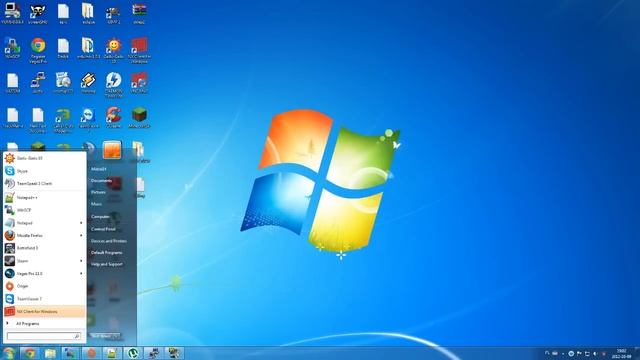The height and width of the screenshot is (360, 640).
Task: Open Notepad++ in the Start menu
Action: point(44,198)
